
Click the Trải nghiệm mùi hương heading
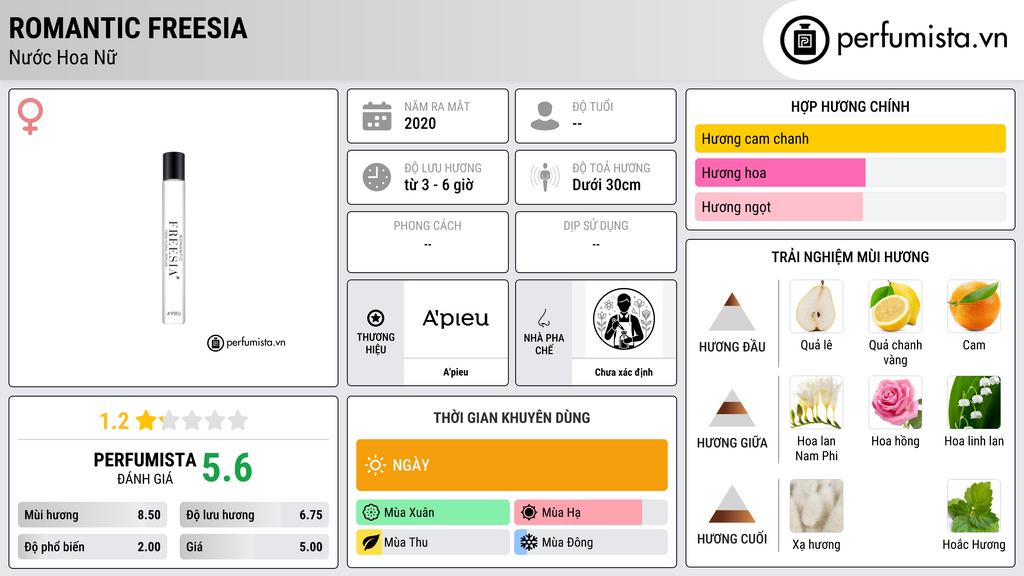pyautogui.click(x=850, y=257)
